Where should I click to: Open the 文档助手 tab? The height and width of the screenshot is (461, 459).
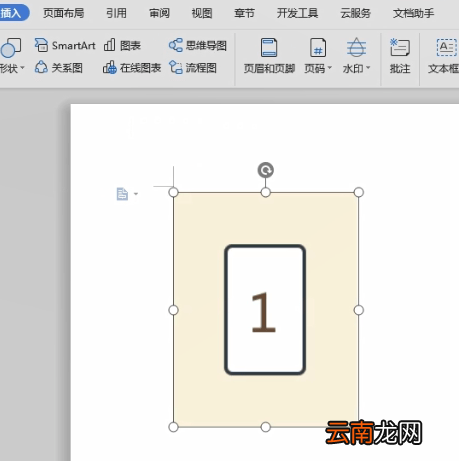tap(413, 13)
